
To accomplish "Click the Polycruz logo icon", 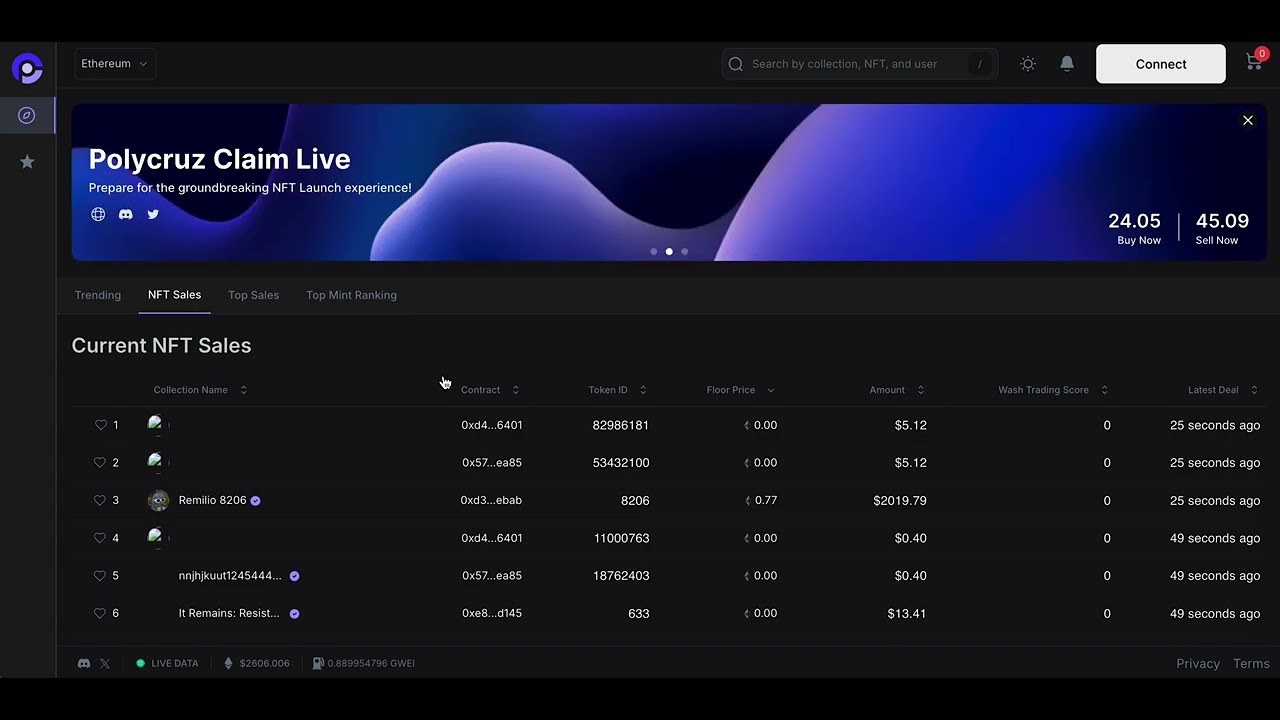I will [x=27, y=68].
